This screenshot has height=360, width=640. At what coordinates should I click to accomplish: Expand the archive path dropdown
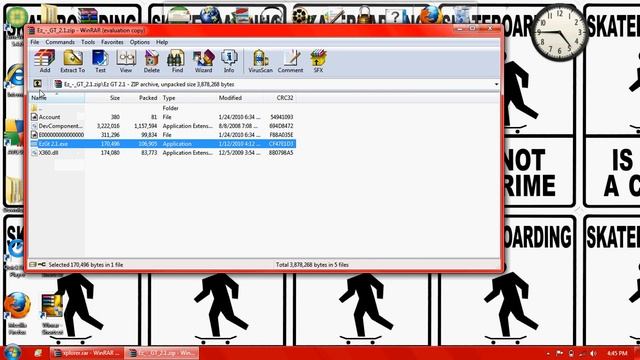496,84
